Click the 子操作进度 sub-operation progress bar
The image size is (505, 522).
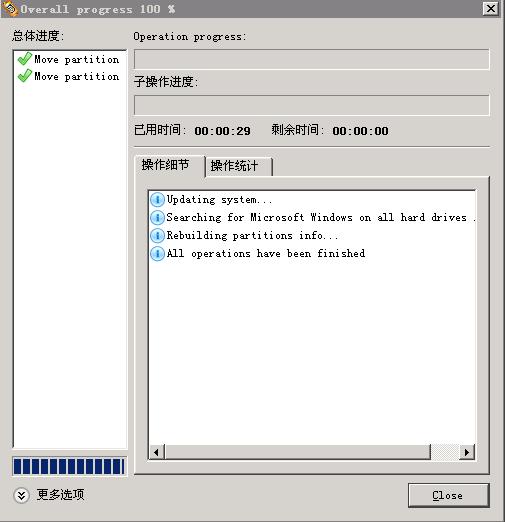click(312, 105)
